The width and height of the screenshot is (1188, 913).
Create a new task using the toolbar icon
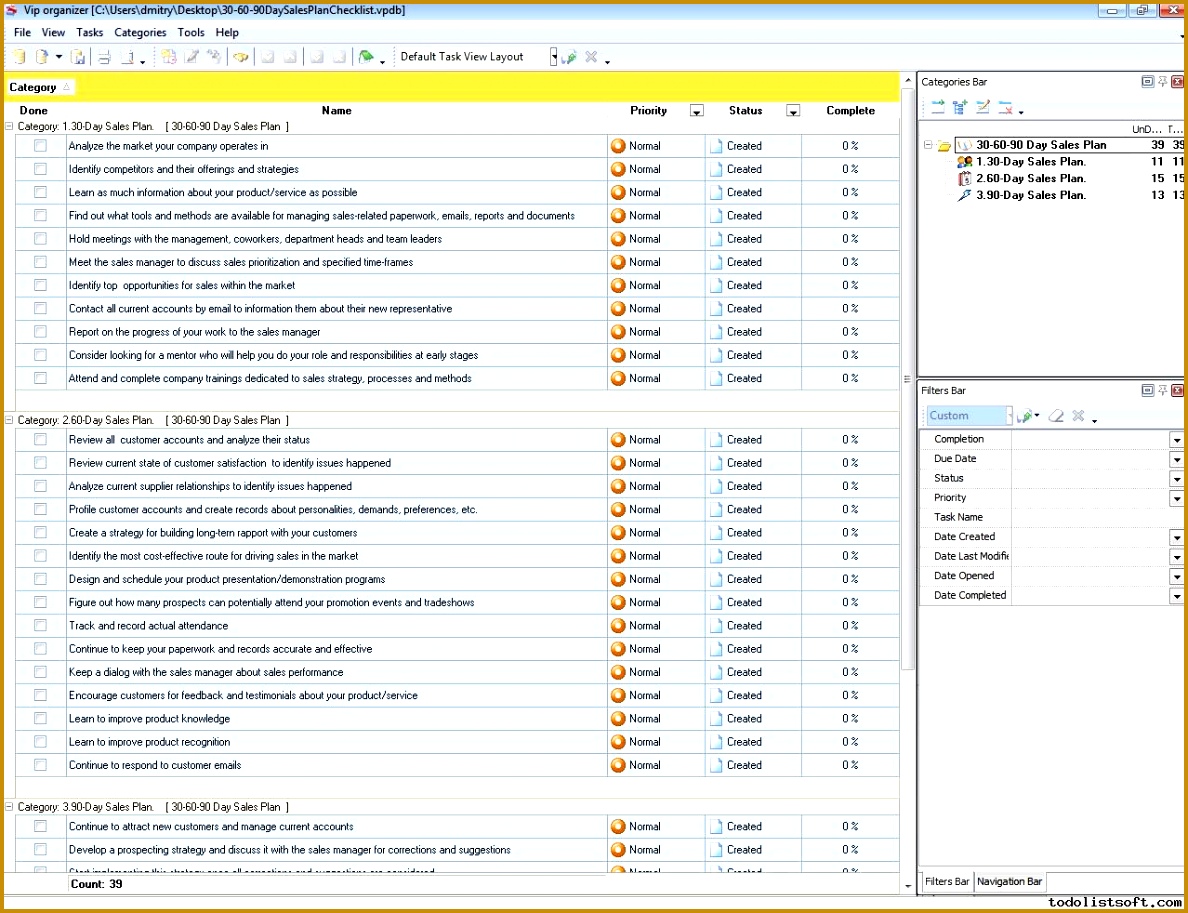(x=168, y=58)
